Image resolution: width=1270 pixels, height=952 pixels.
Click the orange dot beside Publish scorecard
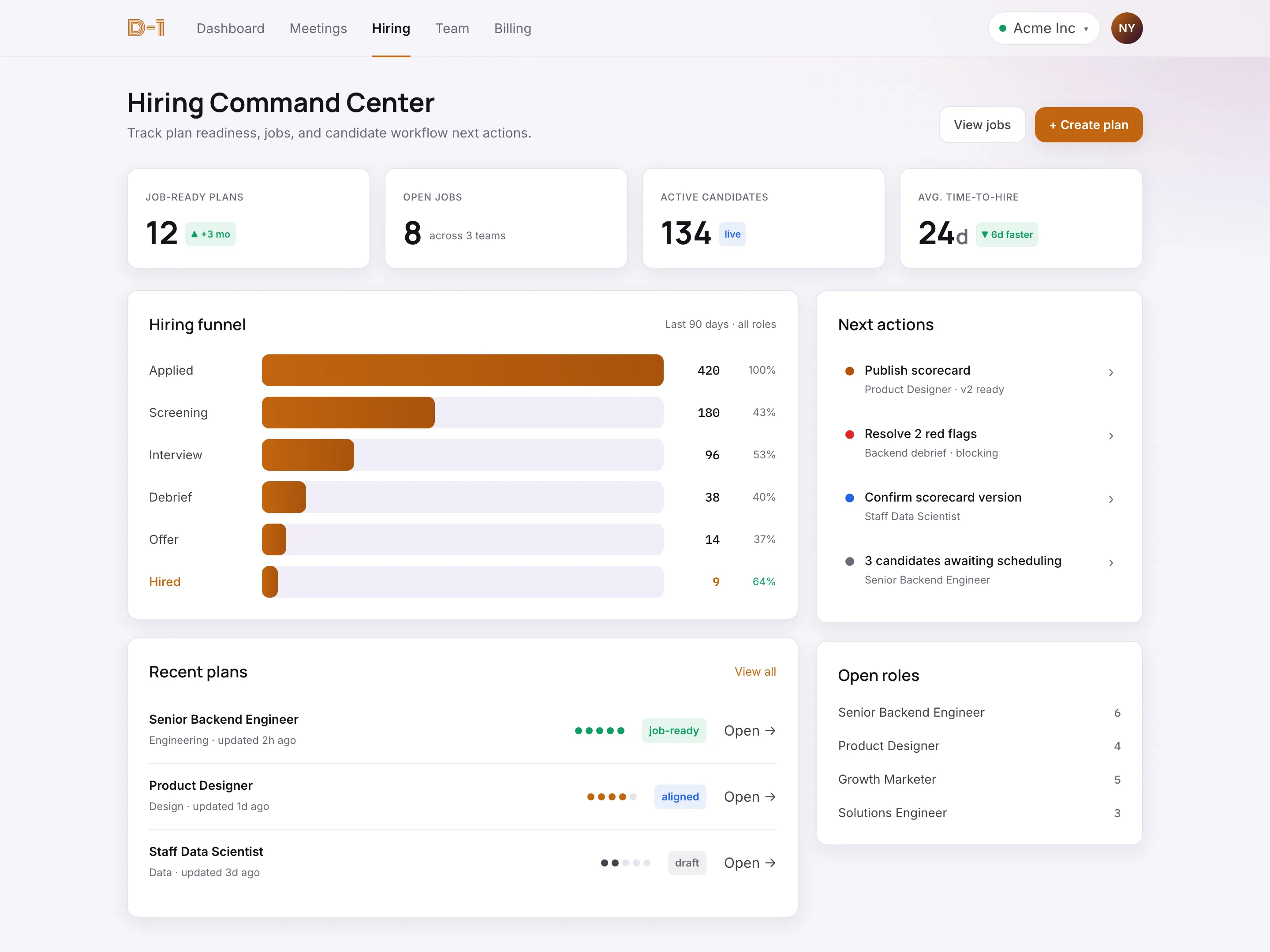click(850, 371)
